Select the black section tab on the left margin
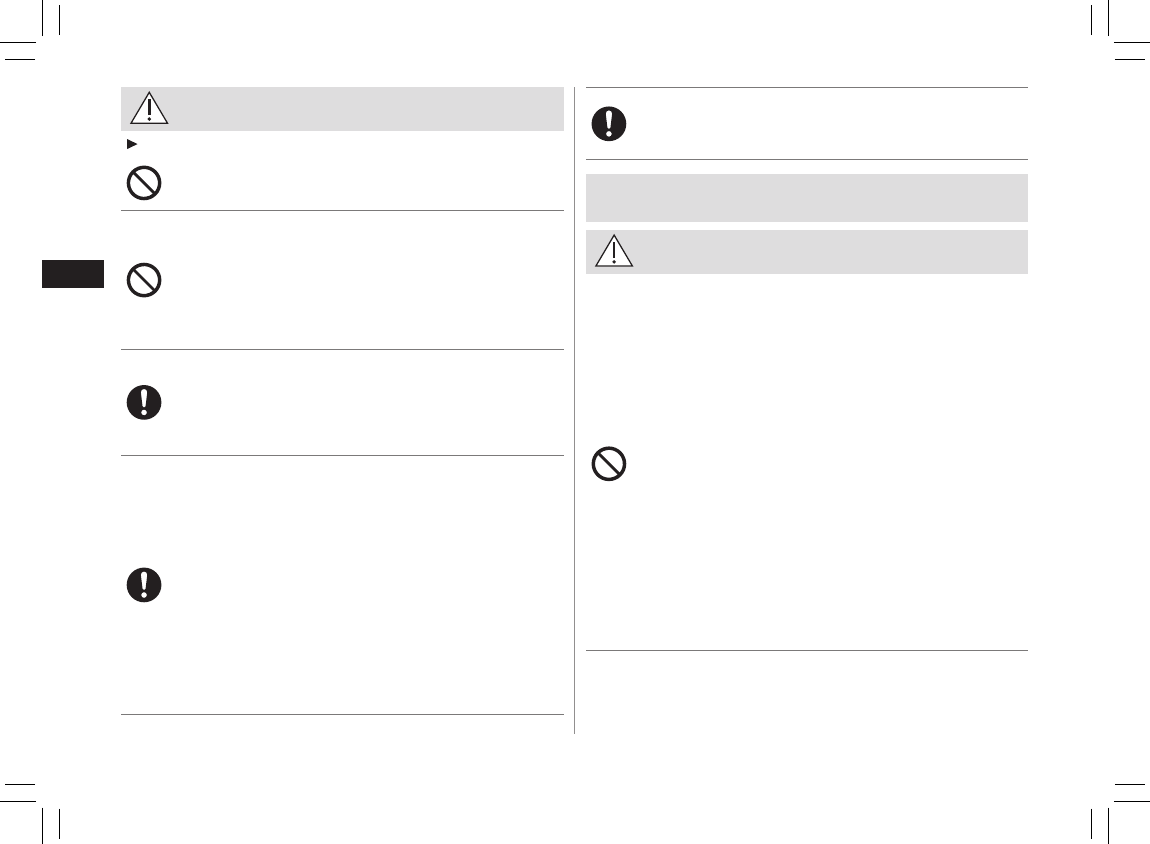 tap(73, 274)
